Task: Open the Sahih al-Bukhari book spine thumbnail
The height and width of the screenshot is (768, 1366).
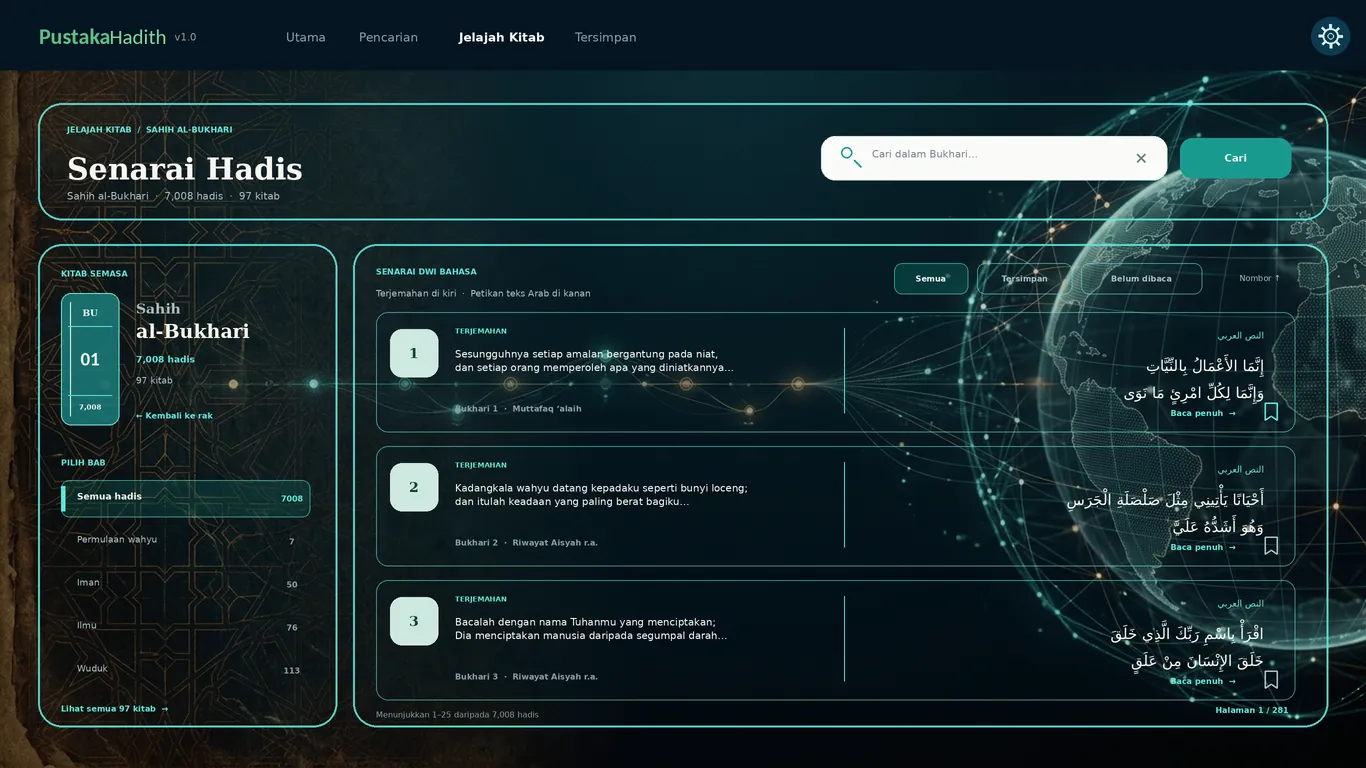Action: [x=90, y=359]
